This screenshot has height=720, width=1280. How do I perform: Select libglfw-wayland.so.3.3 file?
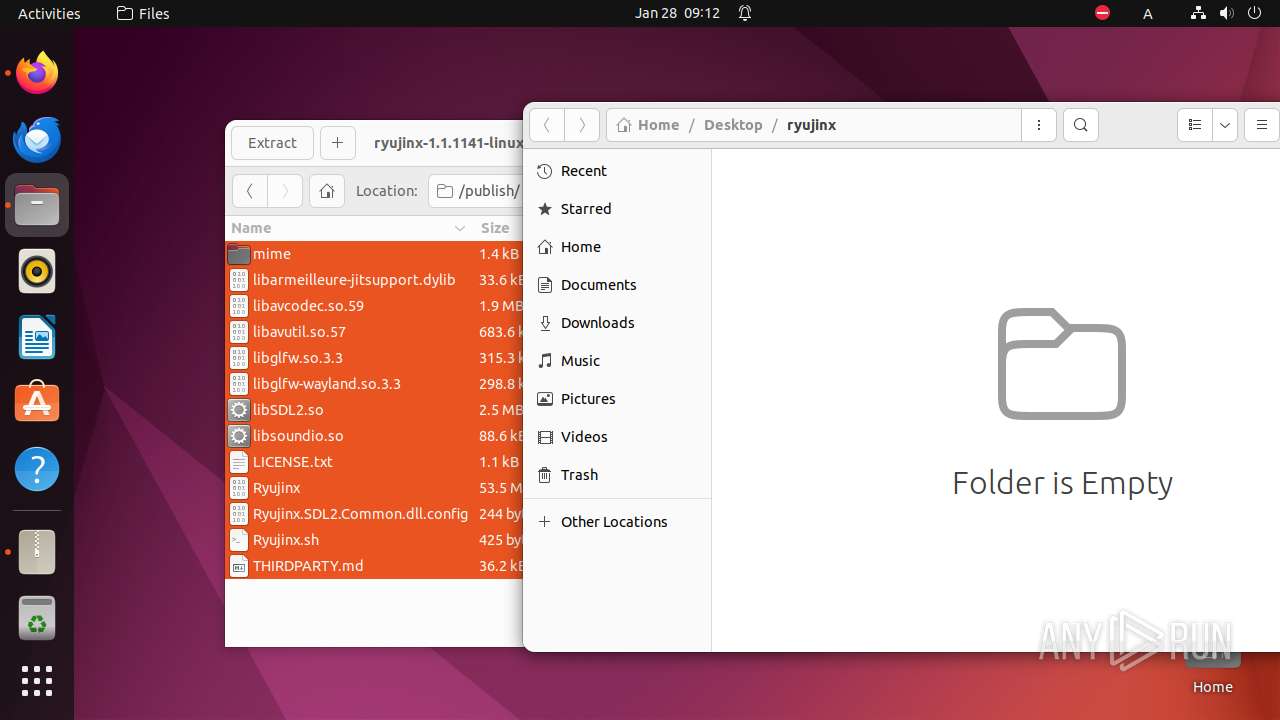(x=375, y=384)
